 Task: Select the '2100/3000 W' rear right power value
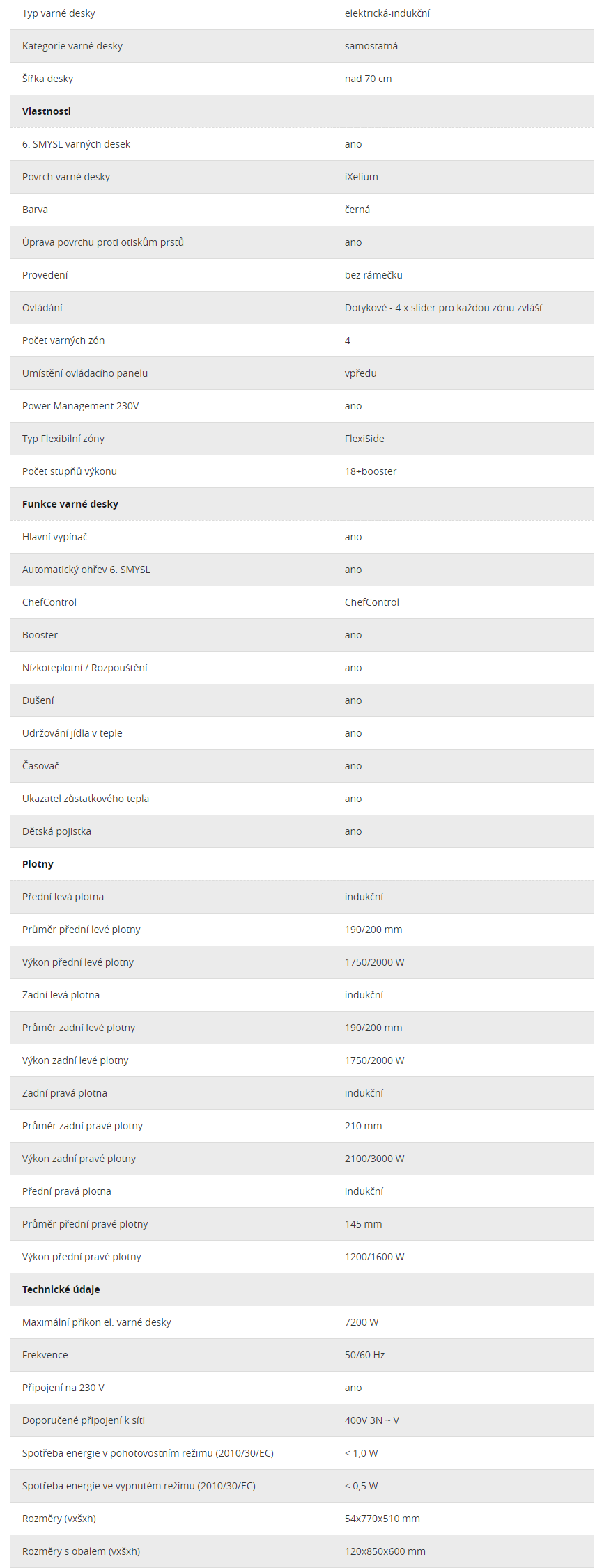[375, 1159]
